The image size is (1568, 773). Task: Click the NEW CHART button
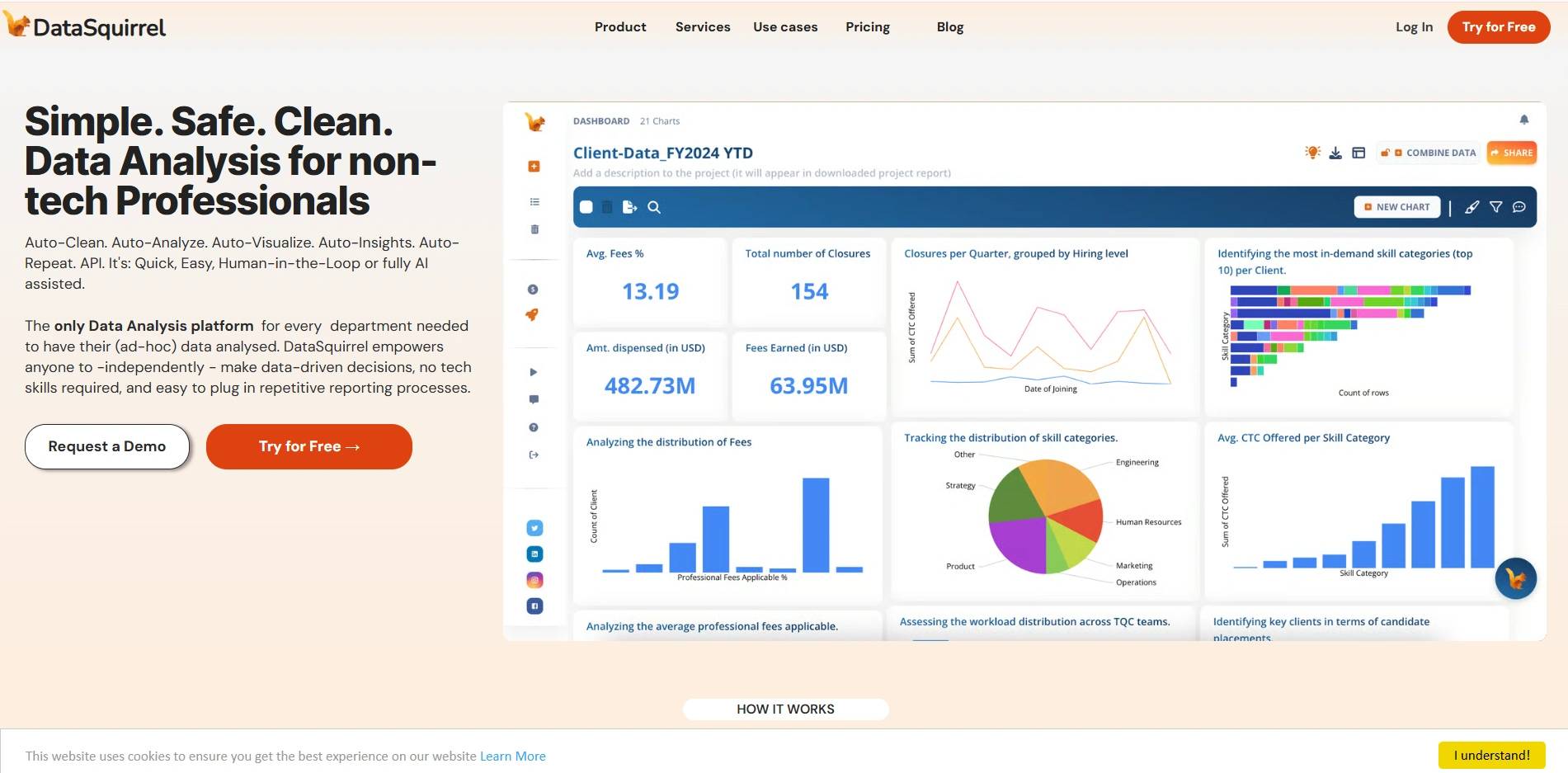[1397, 207]
